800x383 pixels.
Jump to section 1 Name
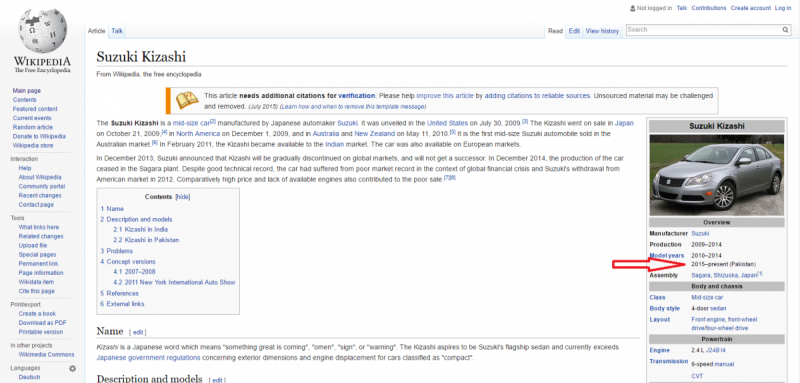click(112, 209)
